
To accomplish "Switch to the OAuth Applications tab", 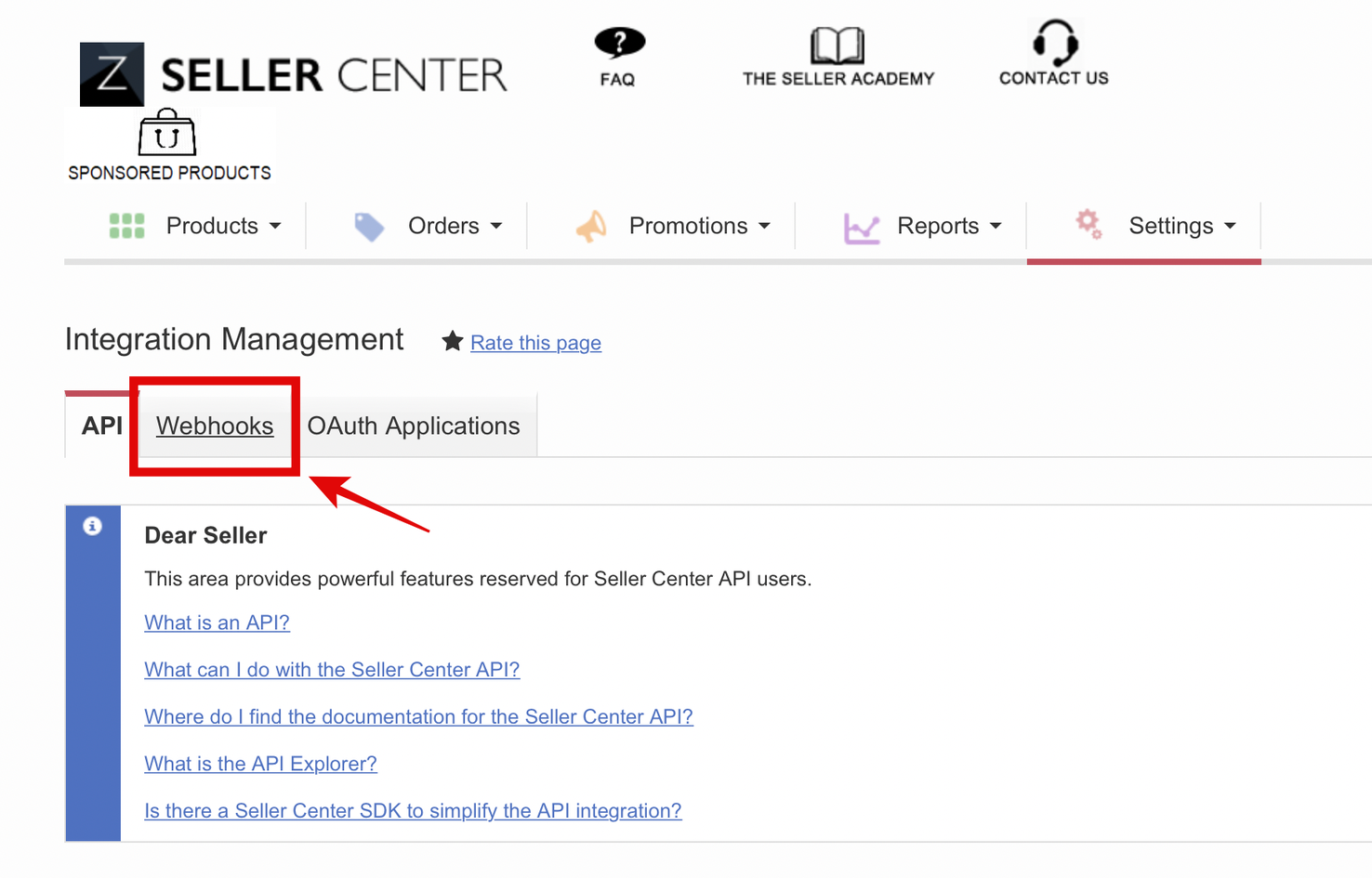I will tap(414, 426).
